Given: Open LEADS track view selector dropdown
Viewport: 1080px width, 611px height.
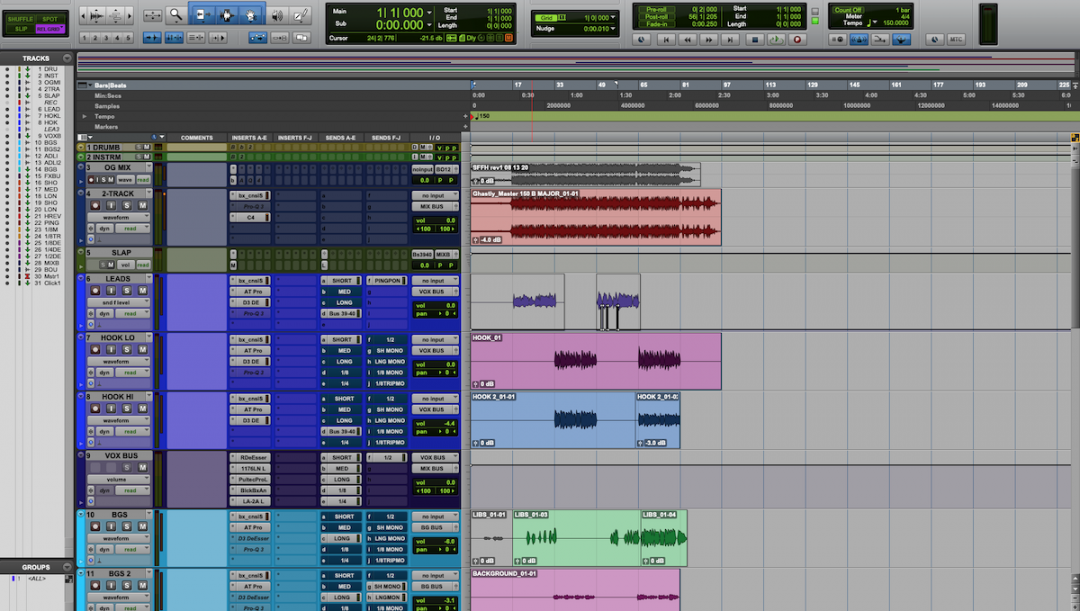Looking at the screenshot, I should coord(118,302).
